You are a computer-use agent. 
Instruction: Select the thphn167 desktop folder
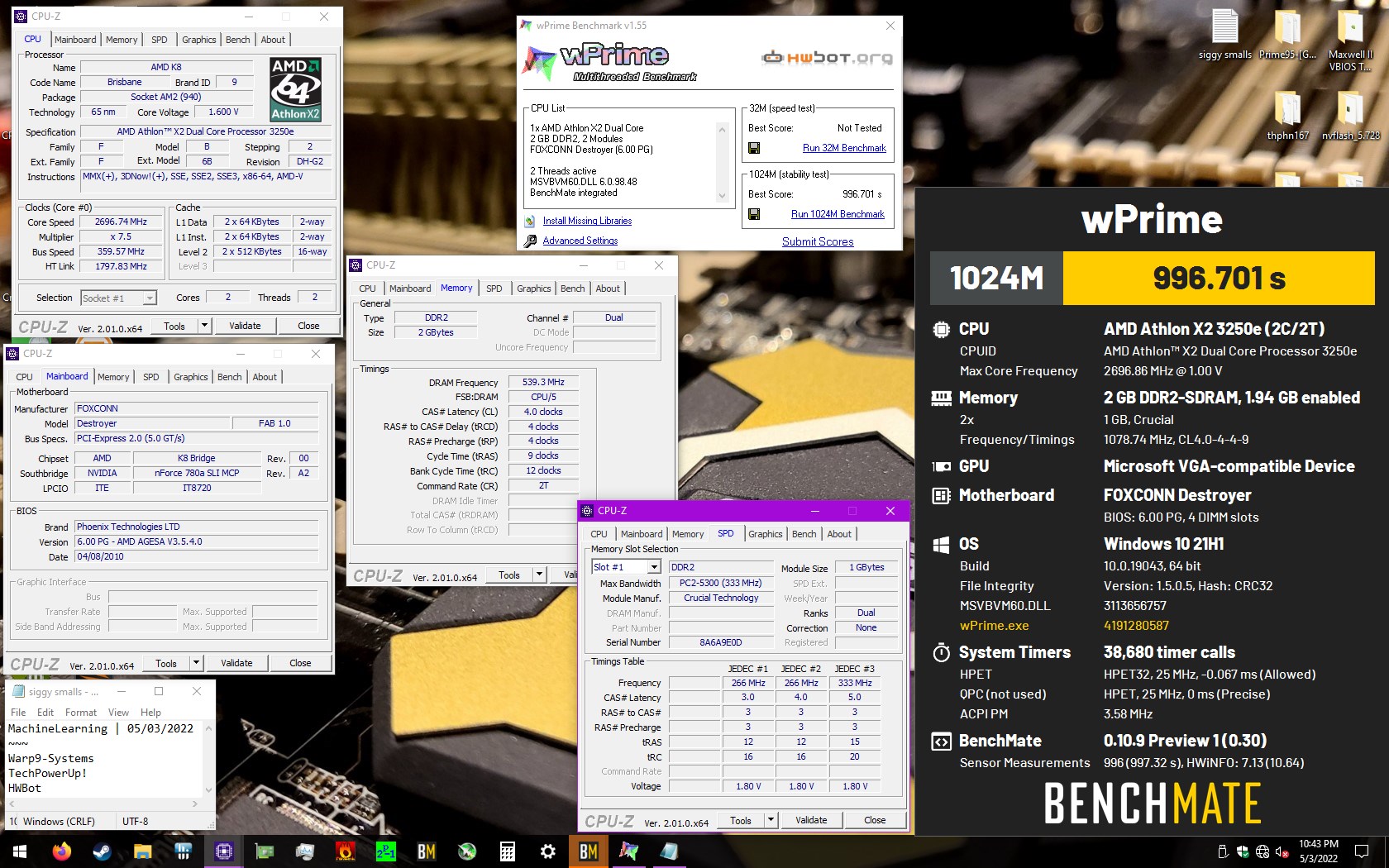[1287, 114]
